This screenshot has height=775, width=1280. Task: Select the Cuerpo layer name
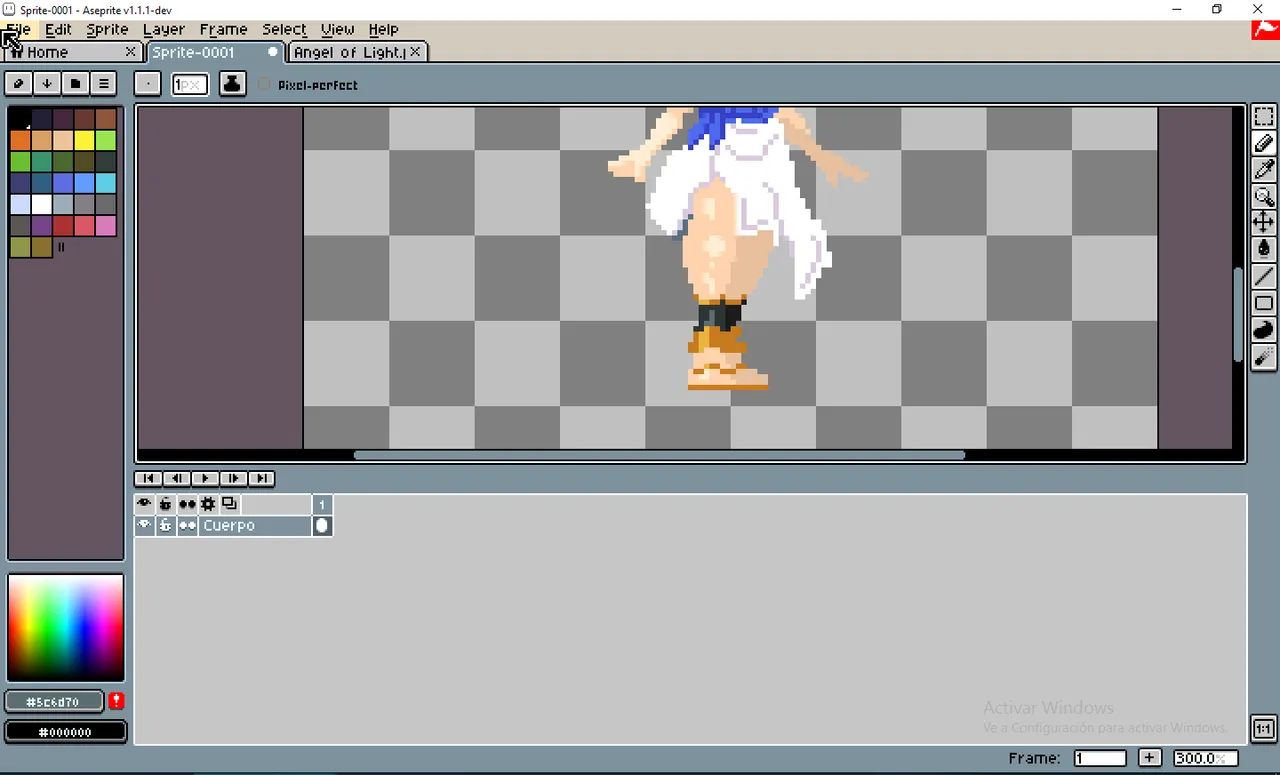[254, 525]
